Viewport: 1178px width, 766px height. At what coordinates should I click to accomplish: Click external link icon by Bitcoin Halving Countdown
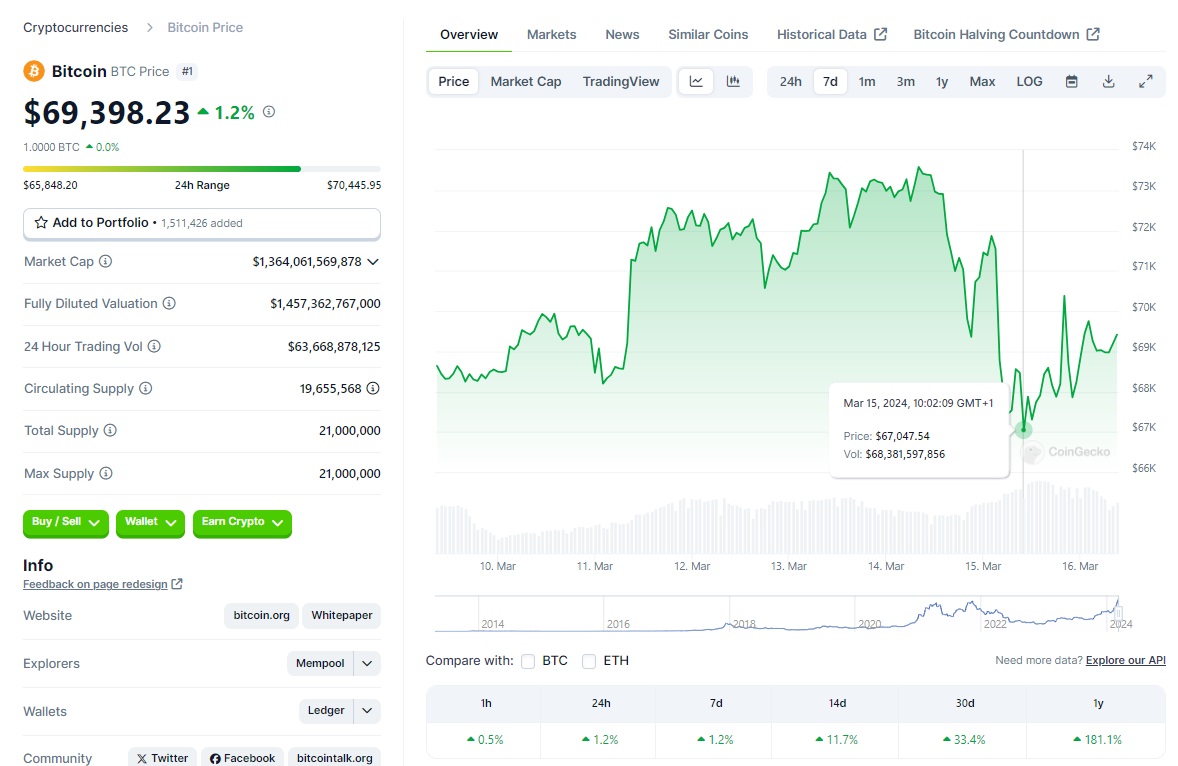click(x=1093, y=34)
